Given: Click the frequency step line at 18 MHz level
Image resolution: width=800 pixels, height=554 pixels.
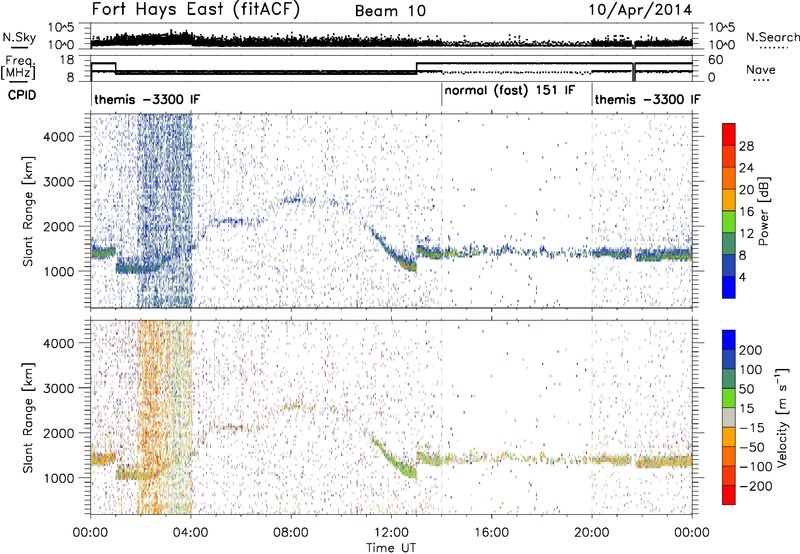Looking at the screenshot, I should (555, 63).
